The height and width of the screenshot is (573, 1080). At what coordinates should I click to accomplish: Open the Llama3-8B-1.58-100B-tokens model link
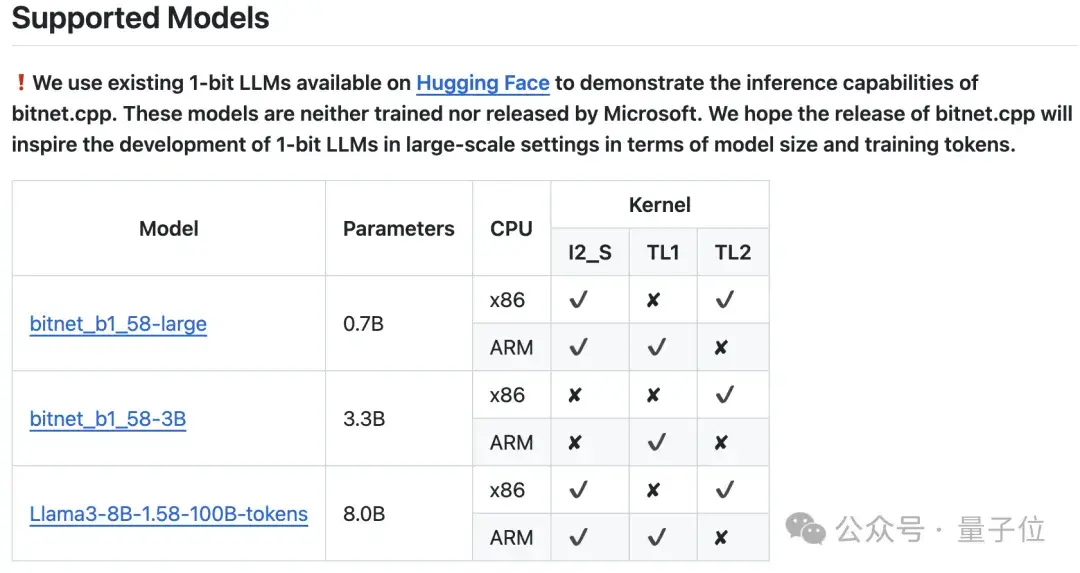[x=169, y=514]
